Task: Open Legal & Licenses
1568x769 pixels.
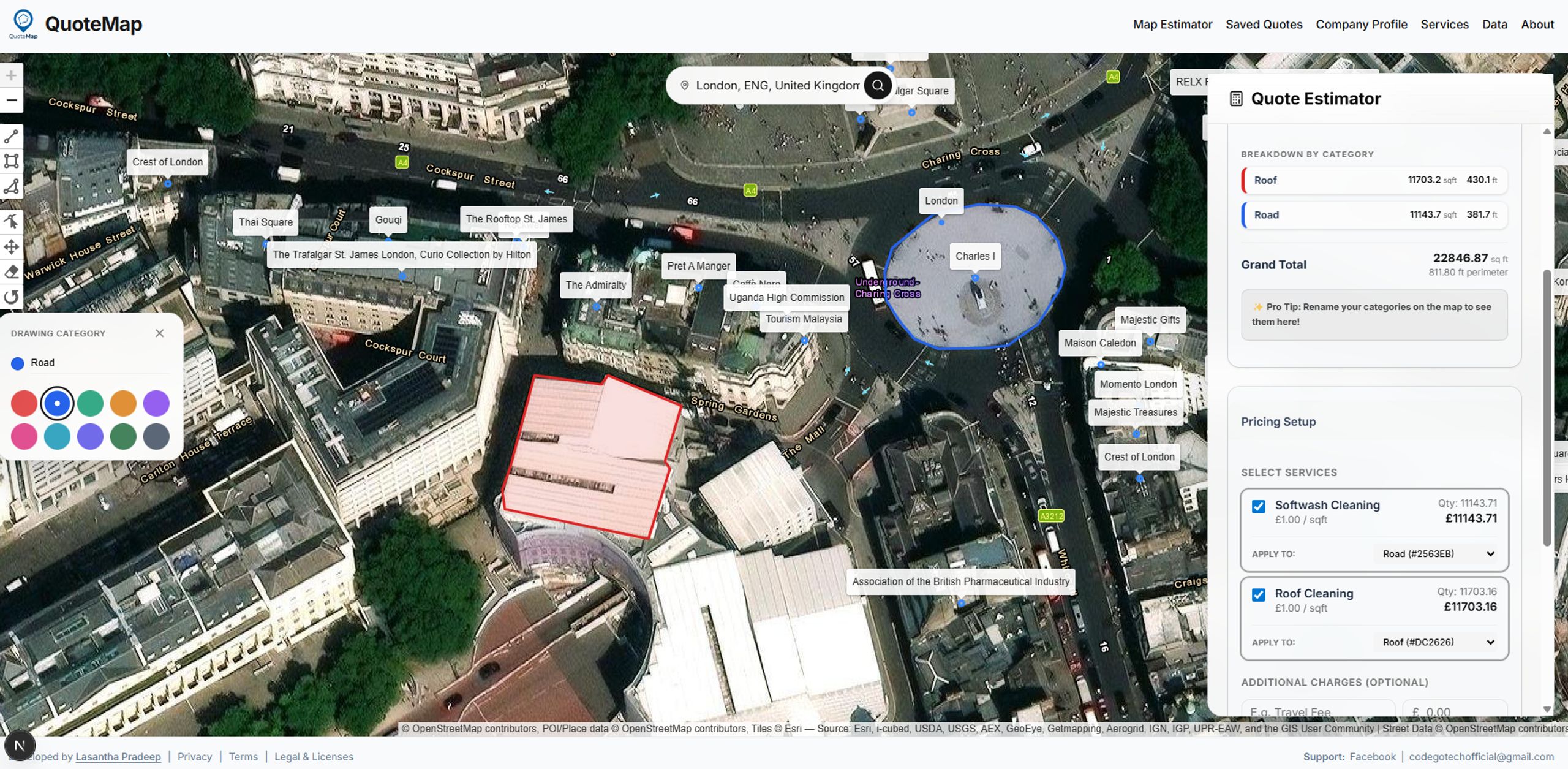Action: [314, 757]
